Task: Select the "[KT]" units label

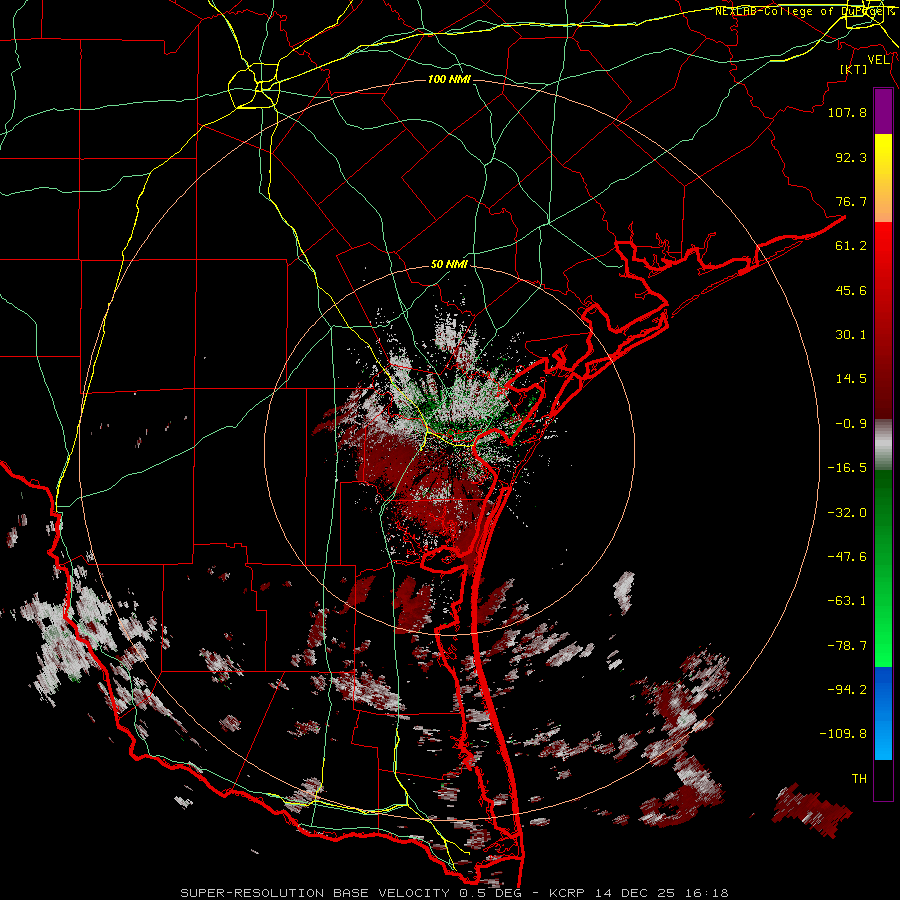Action: point(854,69)
